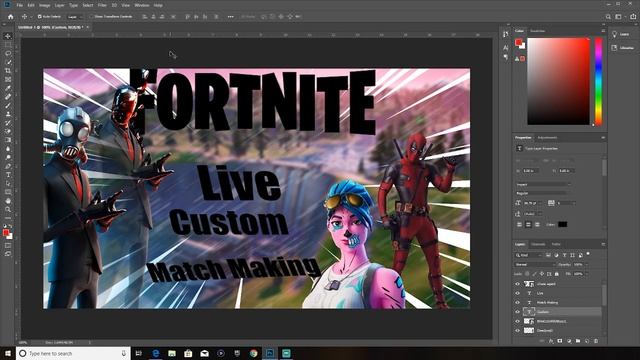640x360 pixels.
Task: Hide the second-from-bottom image layer
Action: tap(518, 321)
